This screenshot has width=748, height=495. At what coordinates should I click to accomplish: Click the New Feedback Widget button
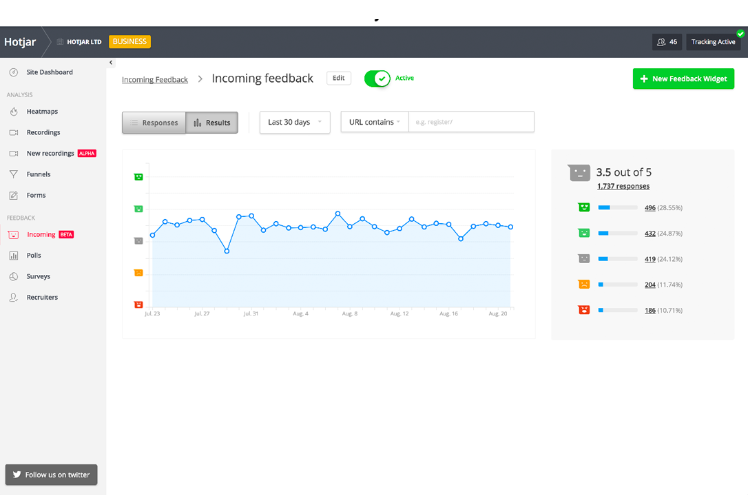point(683,79)
